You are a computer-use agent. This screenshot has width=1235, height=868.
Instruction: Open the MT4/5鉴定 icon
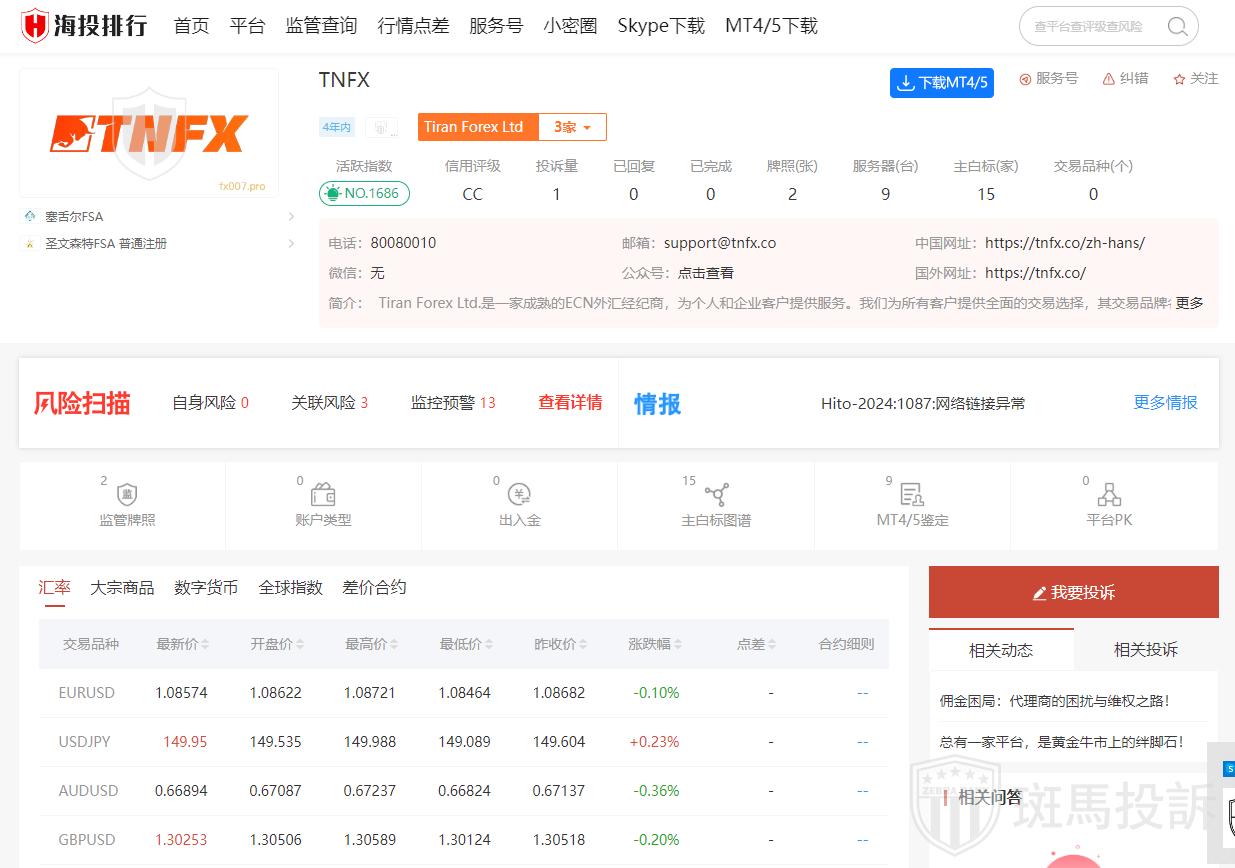point(912,494)
